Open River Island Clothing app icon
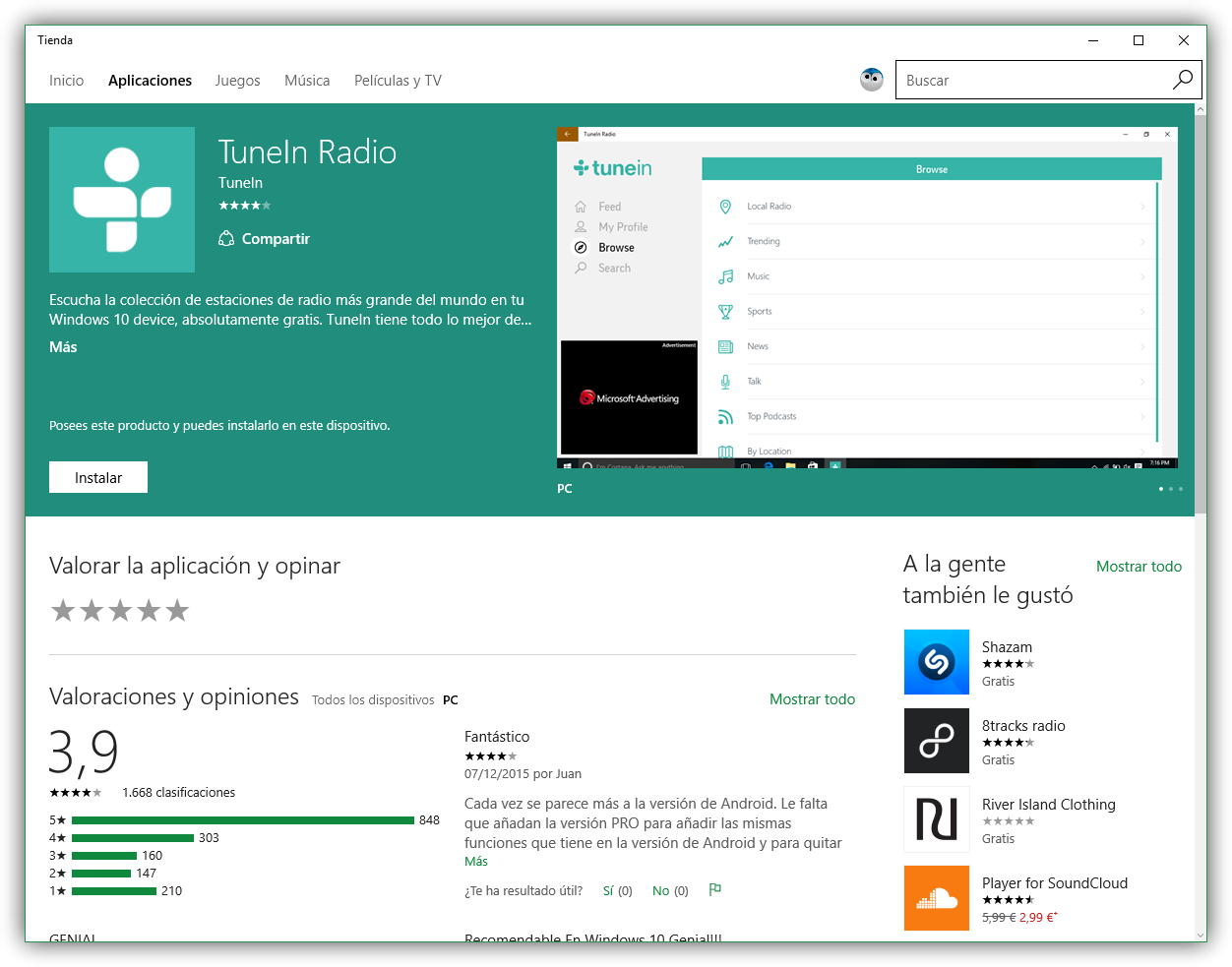 coord(937,819)
